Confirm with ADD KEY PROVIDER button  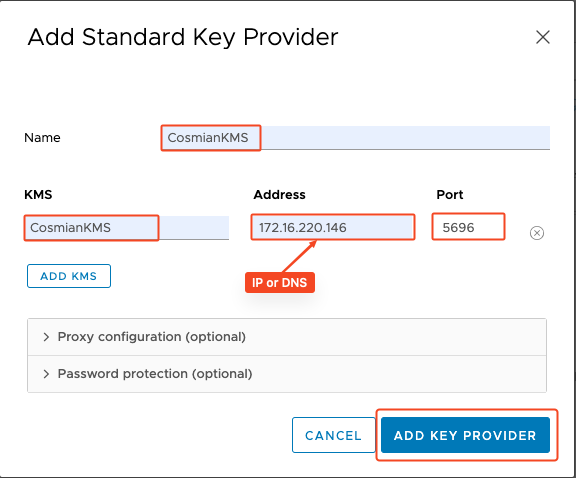(x=465, y=435)
